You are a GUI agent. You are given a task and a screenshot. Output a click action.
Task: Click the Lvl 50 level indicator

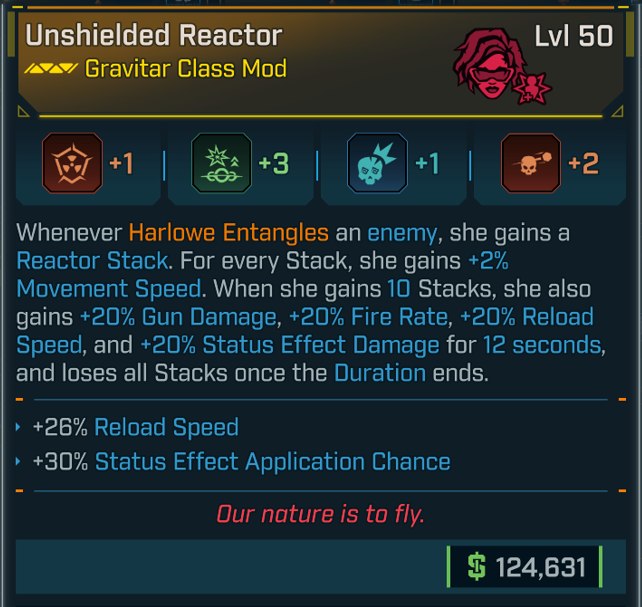(x=573, y=36)
